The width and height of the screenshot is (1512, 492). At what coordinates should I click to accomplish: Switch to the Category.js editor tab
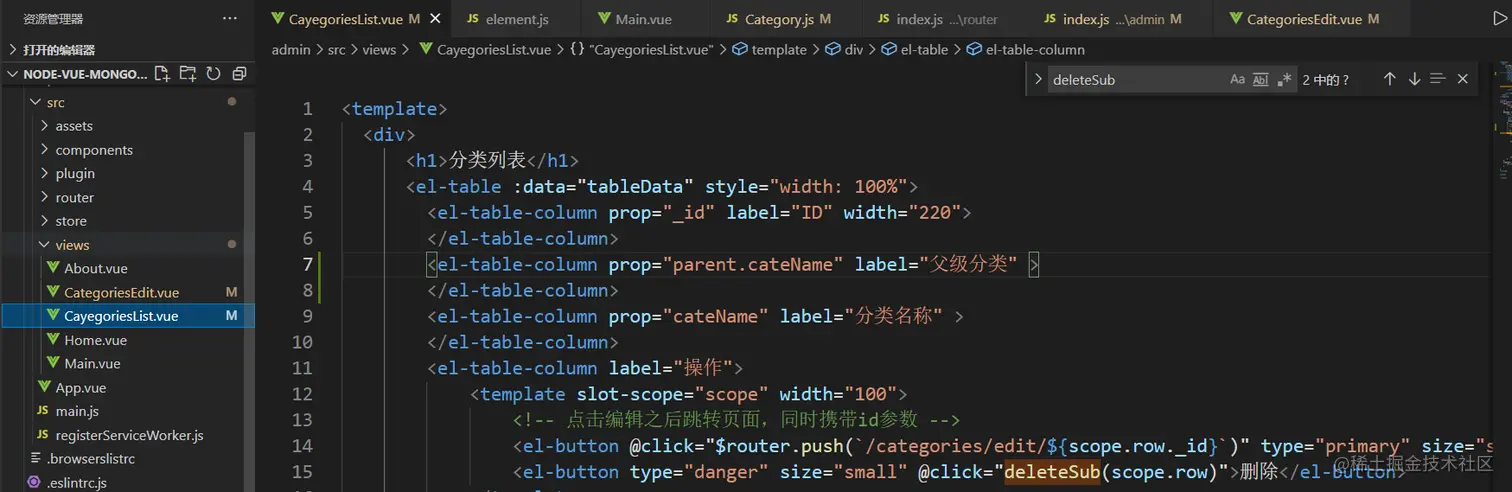pos(786,19)
